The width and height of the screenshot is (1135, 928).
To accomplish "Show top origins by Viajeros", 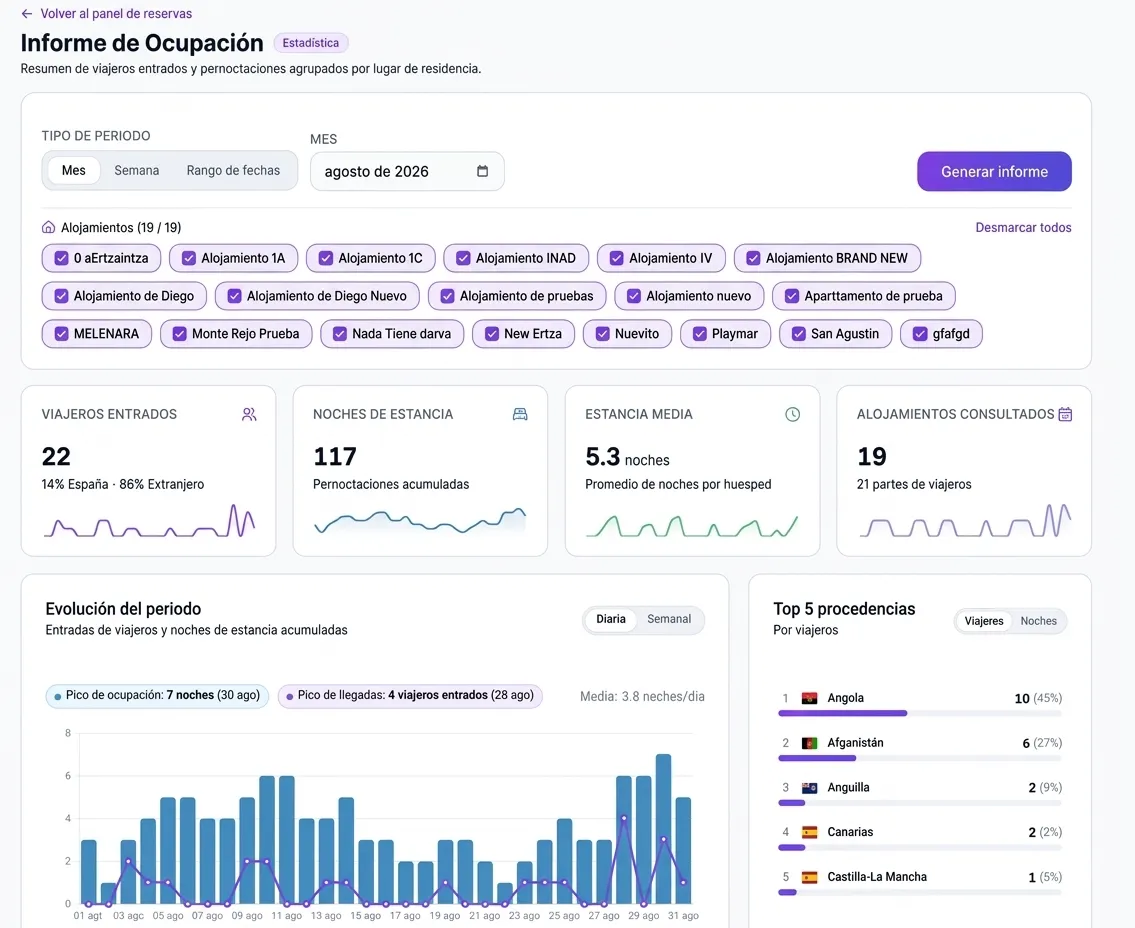I will pyautogui.click(x=984, y=621).
